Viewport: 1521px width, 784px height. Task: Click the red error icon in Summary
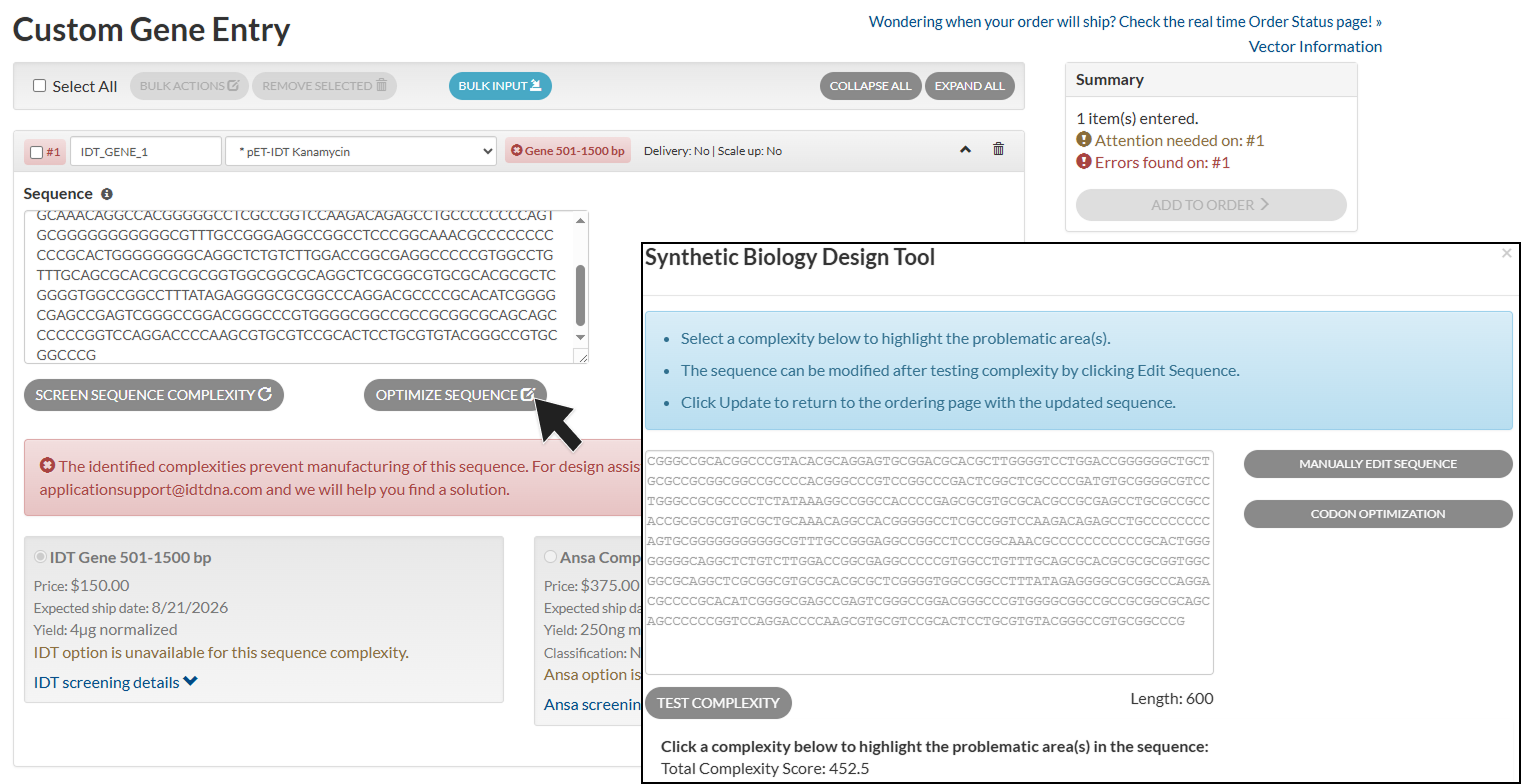click(x=1083, y=162)
